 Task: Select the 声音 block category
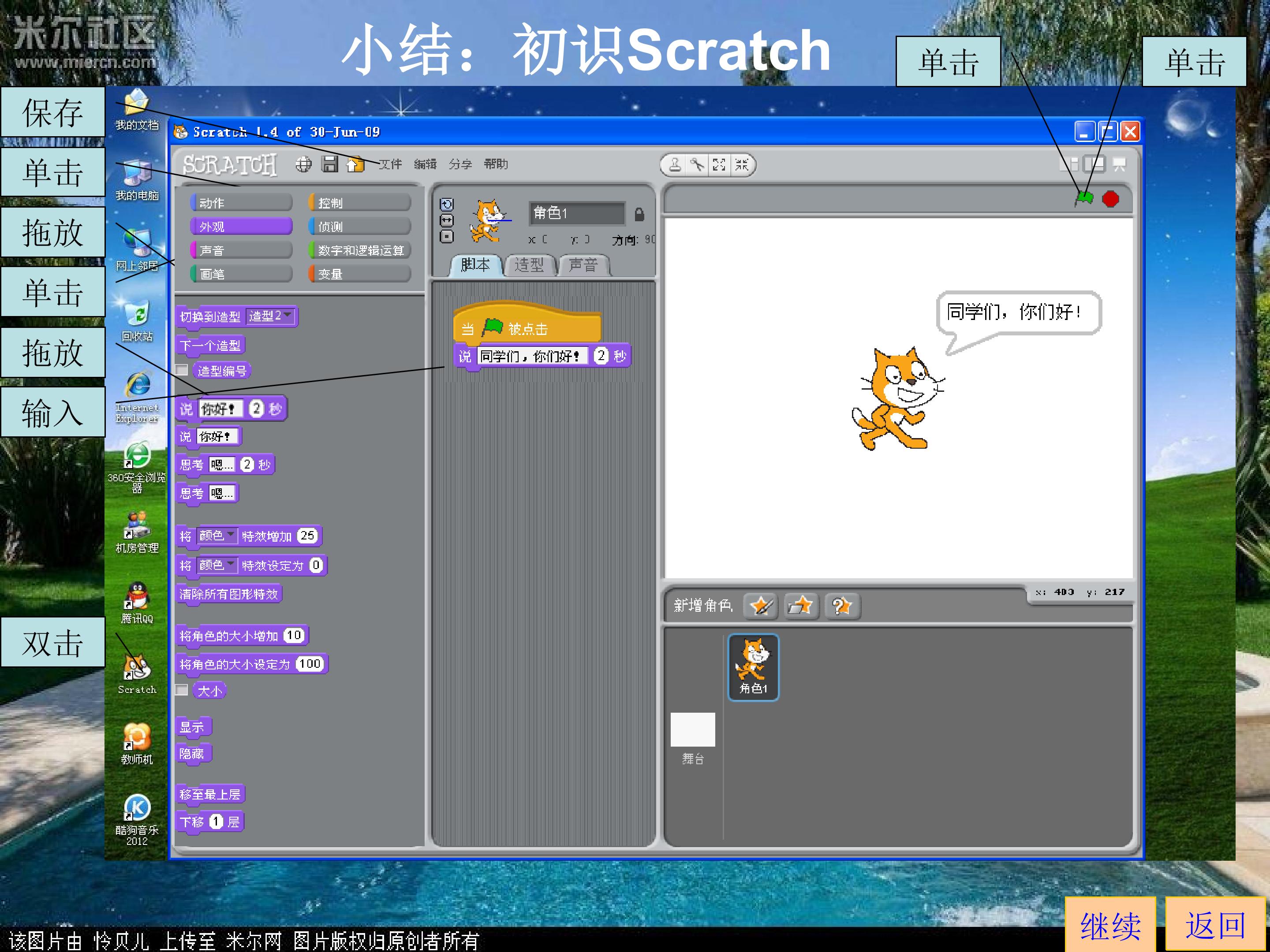[241, 250]
